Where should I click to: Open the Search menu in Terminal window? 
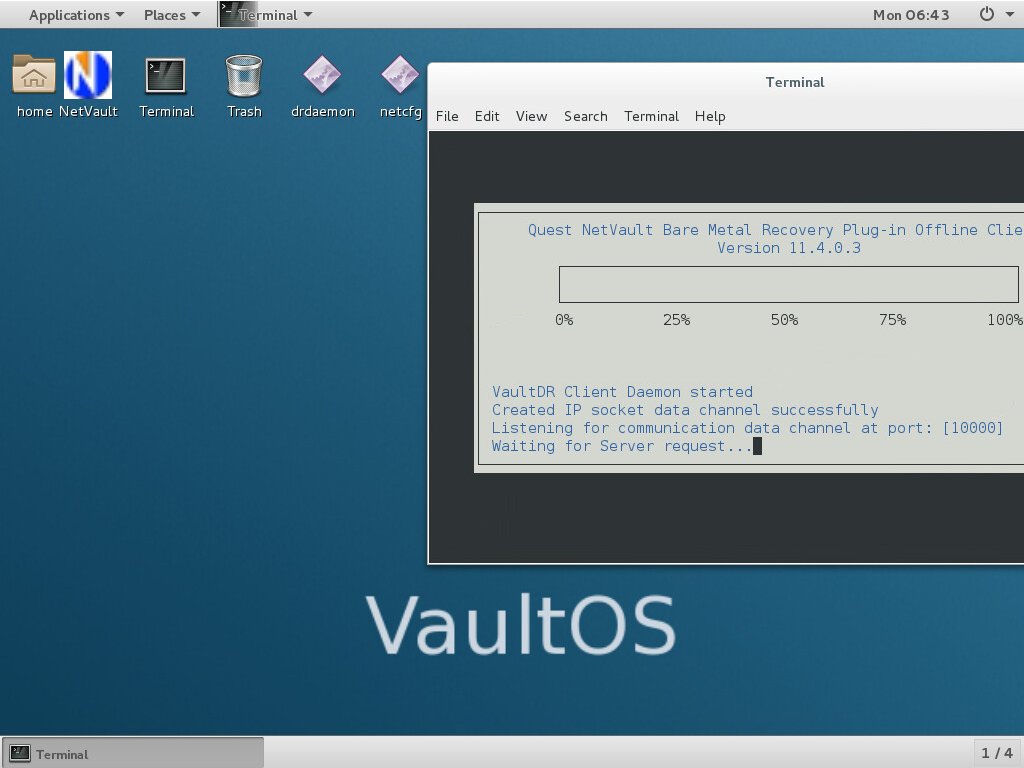pos(585,116)
